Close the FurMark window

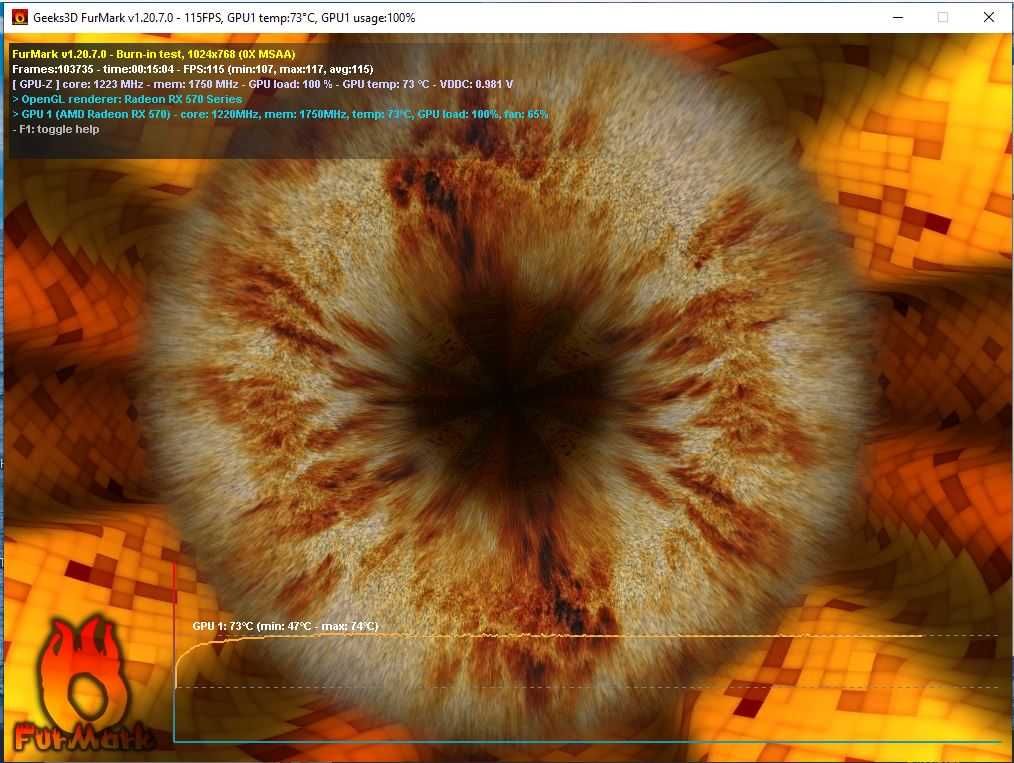coord(989,17)
